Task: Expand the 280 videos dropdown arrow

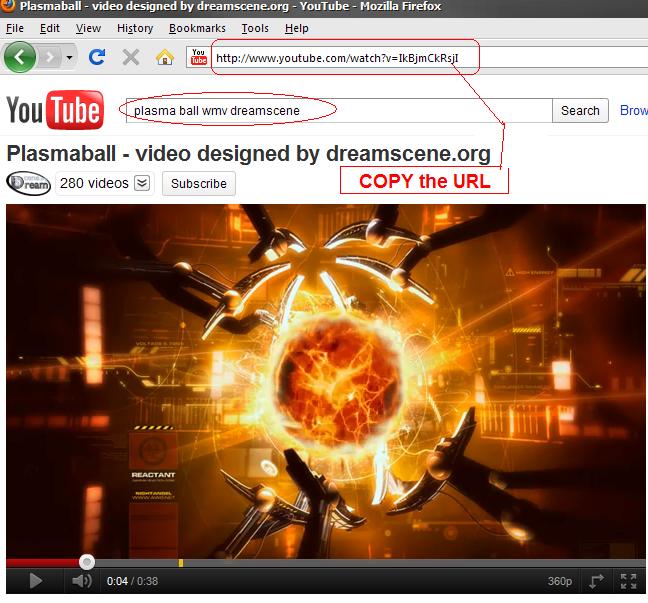Action: click(x=142, y=183)
